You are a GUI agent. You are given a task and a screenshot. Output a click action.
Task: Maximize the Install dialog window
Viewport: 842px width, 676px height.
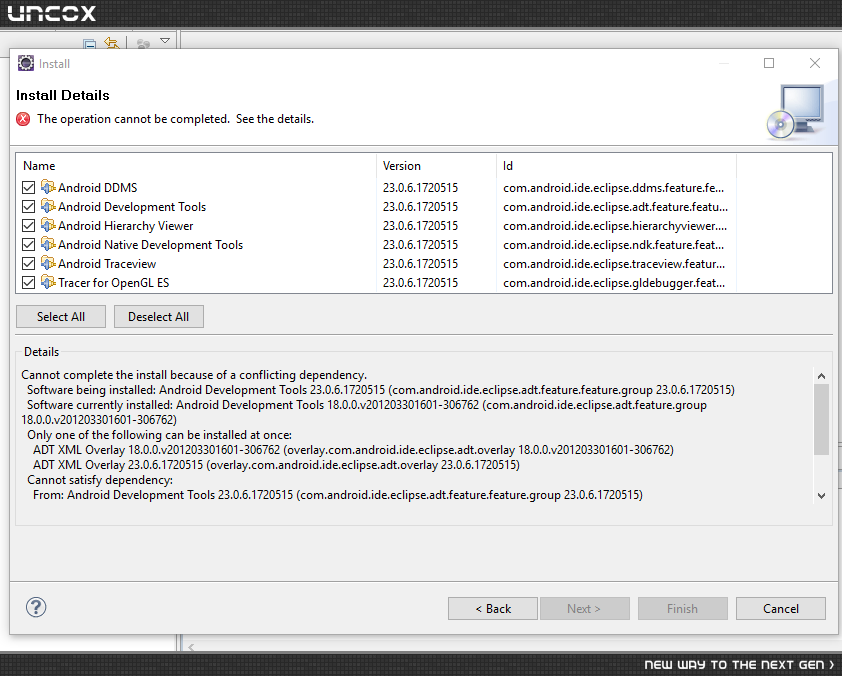(x=769, y=63)
